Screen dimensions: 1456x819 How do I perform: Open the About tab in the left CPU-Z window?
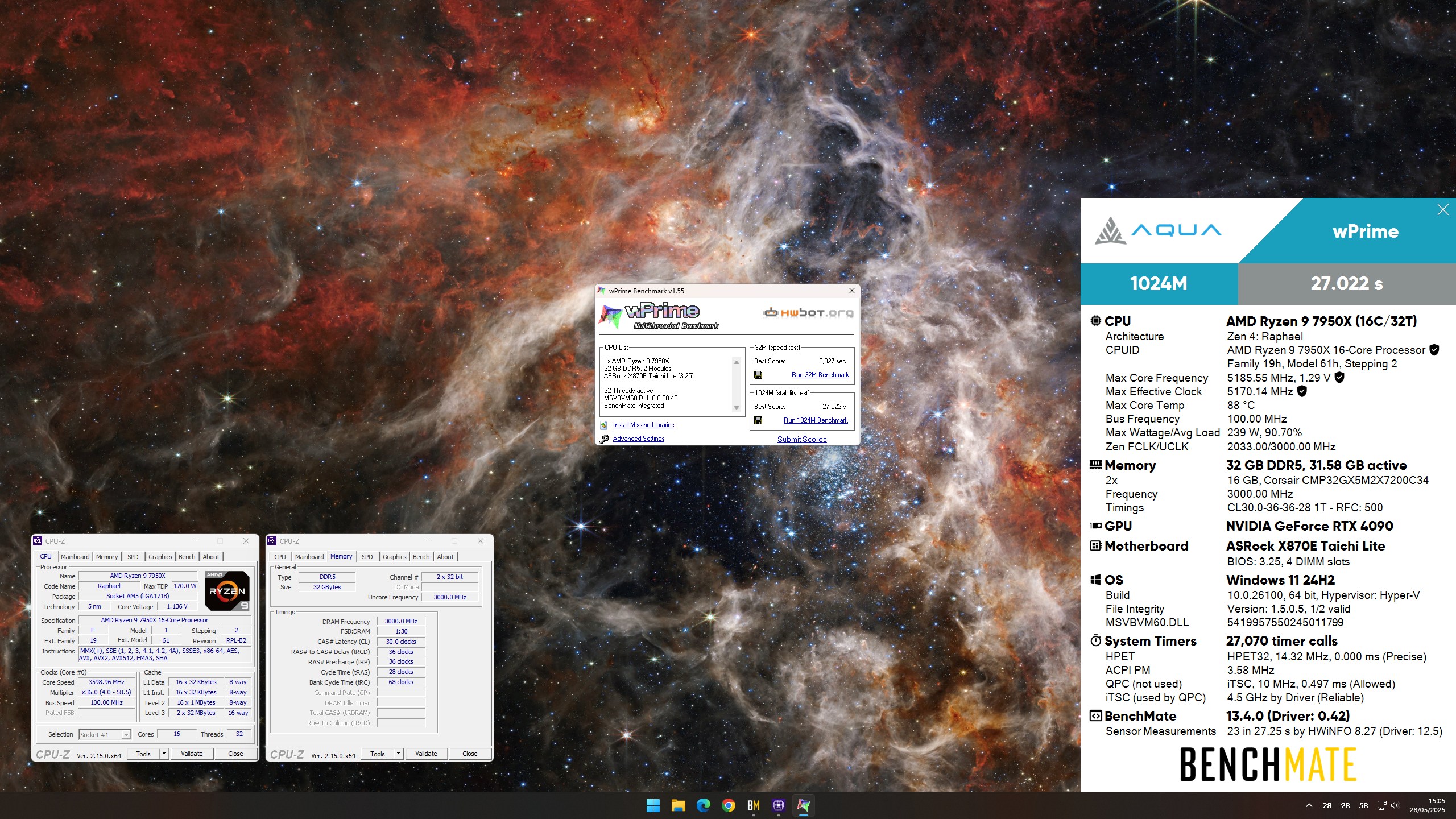(x=211, y=557)
